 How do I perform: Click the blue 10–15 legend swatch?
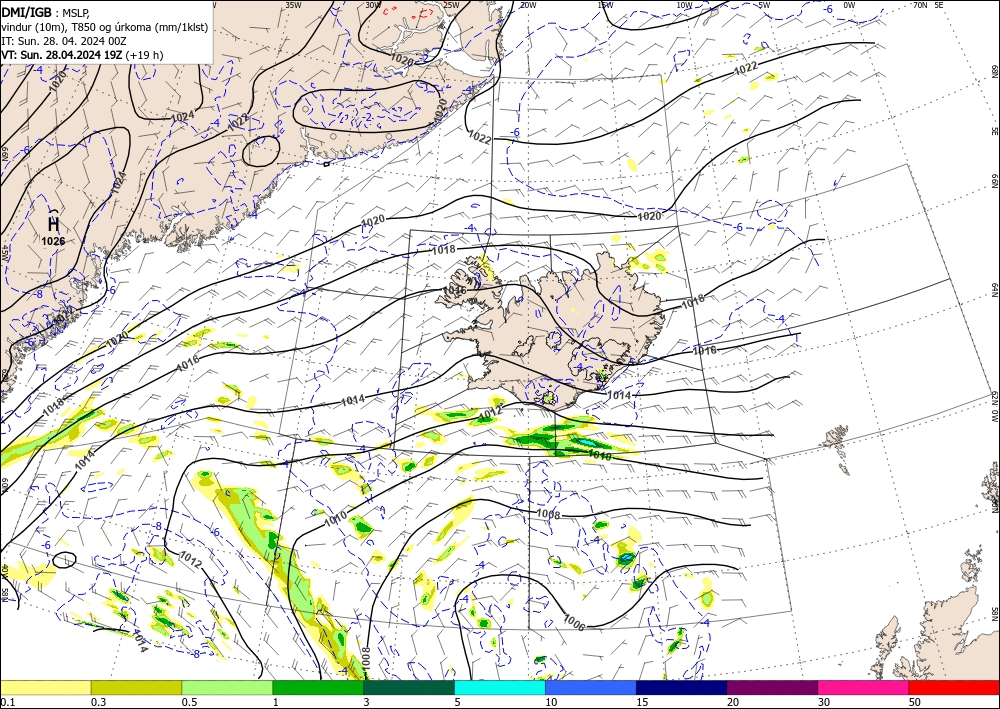click(x=591, y=687)
